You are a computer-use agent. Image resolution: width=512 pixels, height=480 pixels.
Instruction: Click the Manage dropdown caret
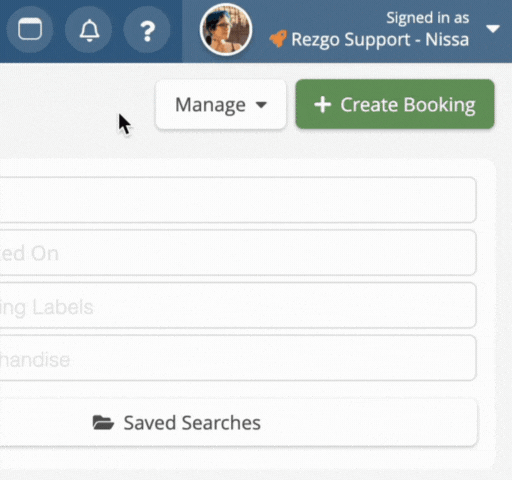pyautogui.click(x=261, y=105)
